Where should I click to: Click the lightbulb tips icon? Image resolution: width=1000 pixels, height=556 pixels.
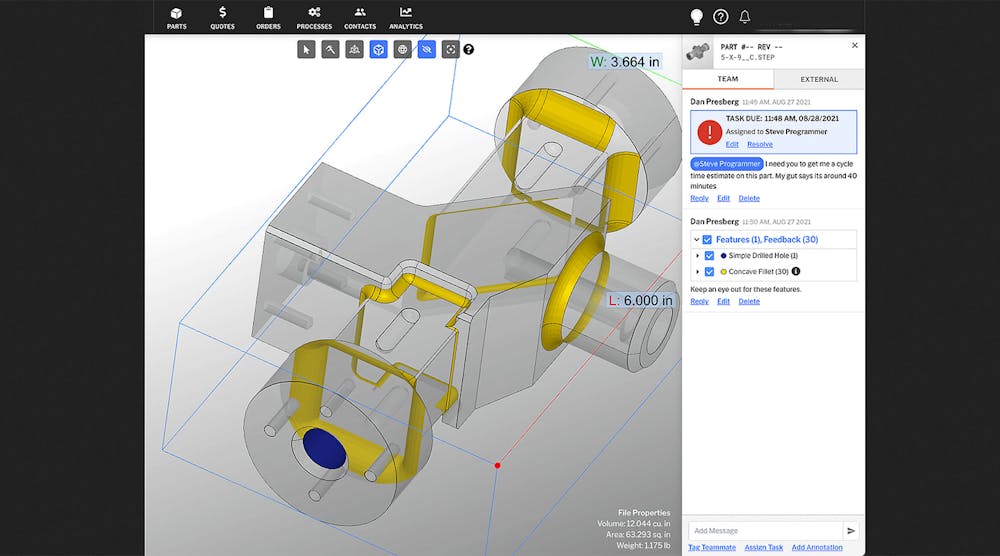tap(697, 17)
